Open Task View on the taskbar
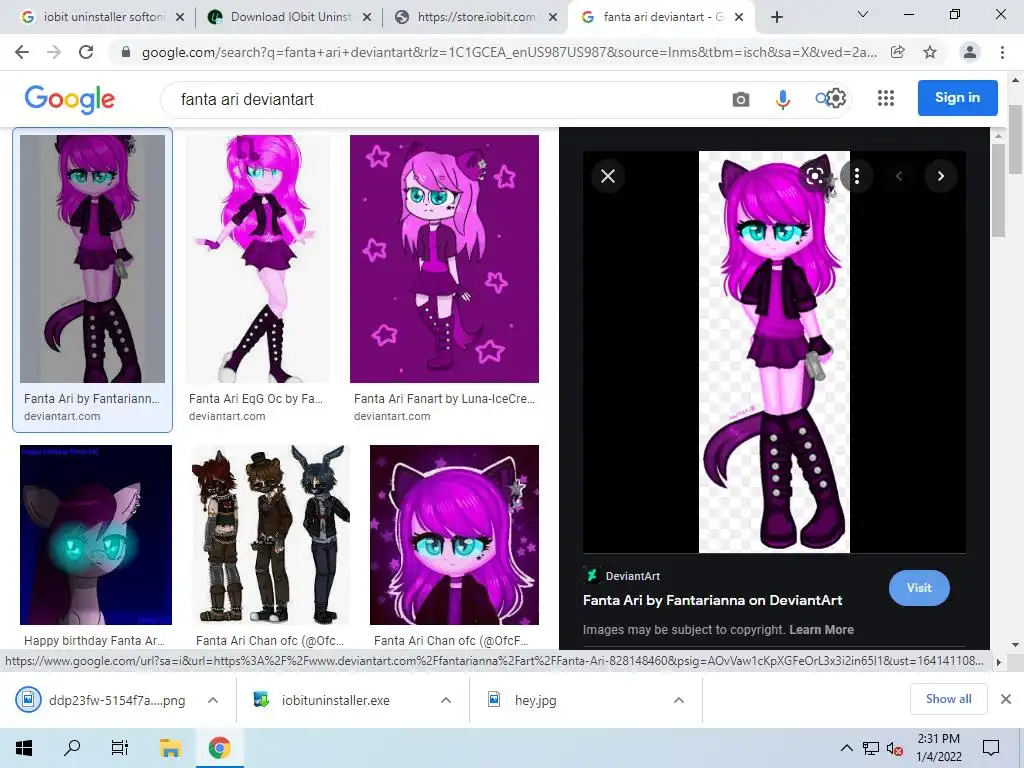Screen dimensions: 1024x768 [120, 748]
